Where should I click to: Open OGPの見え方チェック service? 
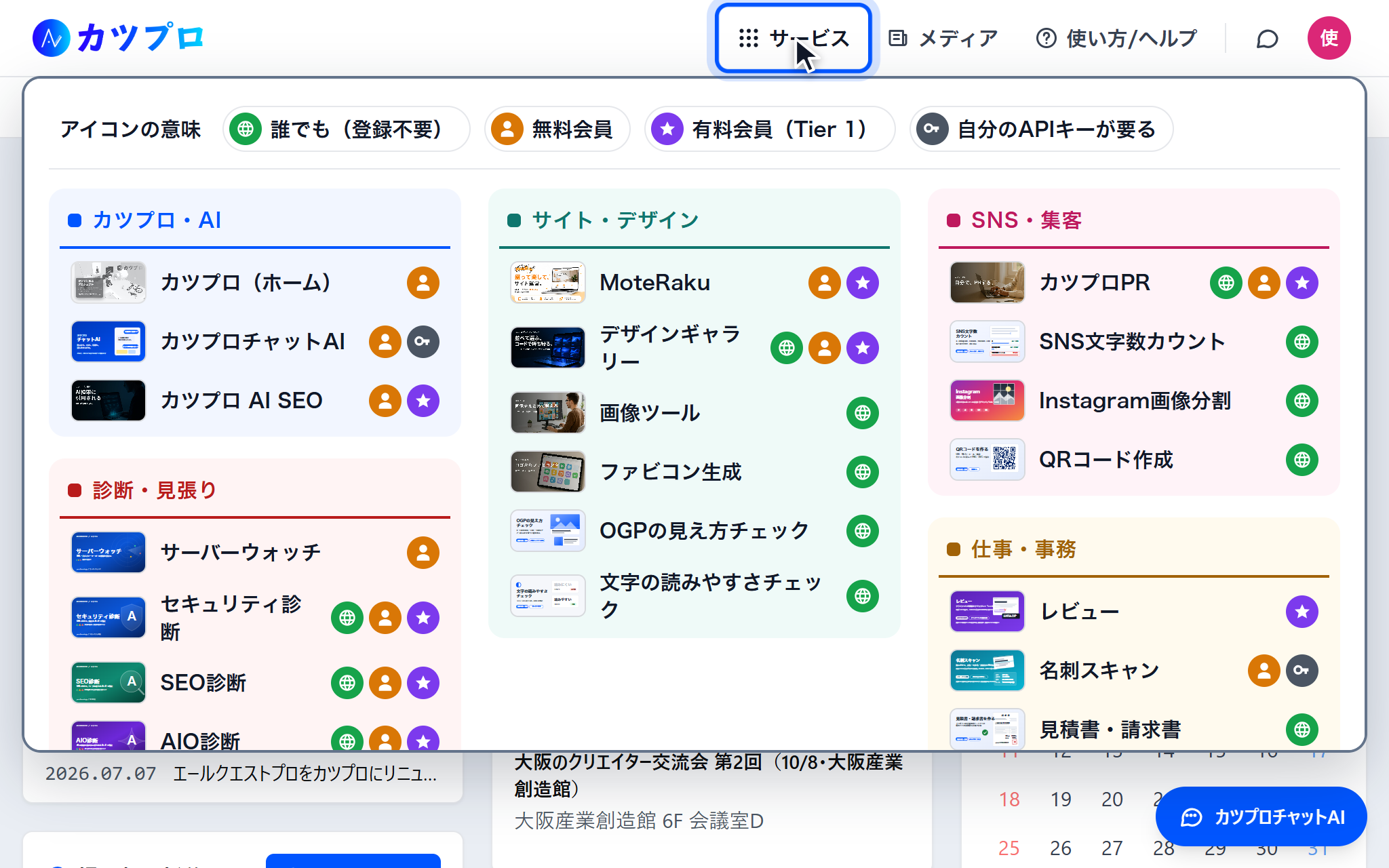694,531
